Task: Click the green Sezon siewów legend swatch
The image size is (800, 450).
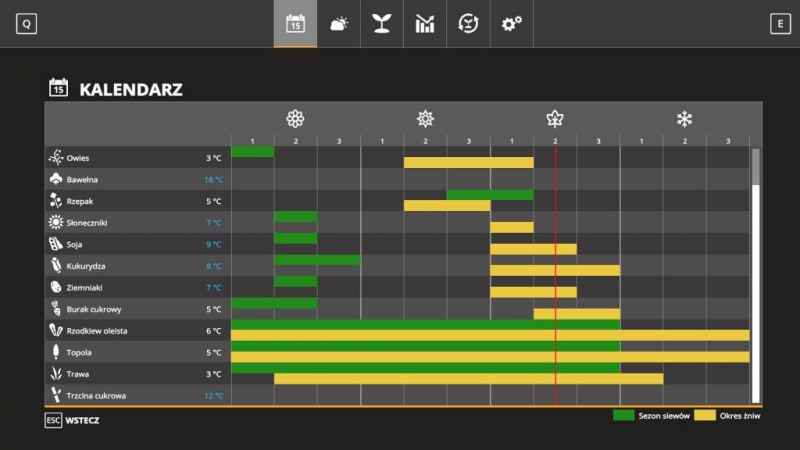Action: [x=623, y=415]
